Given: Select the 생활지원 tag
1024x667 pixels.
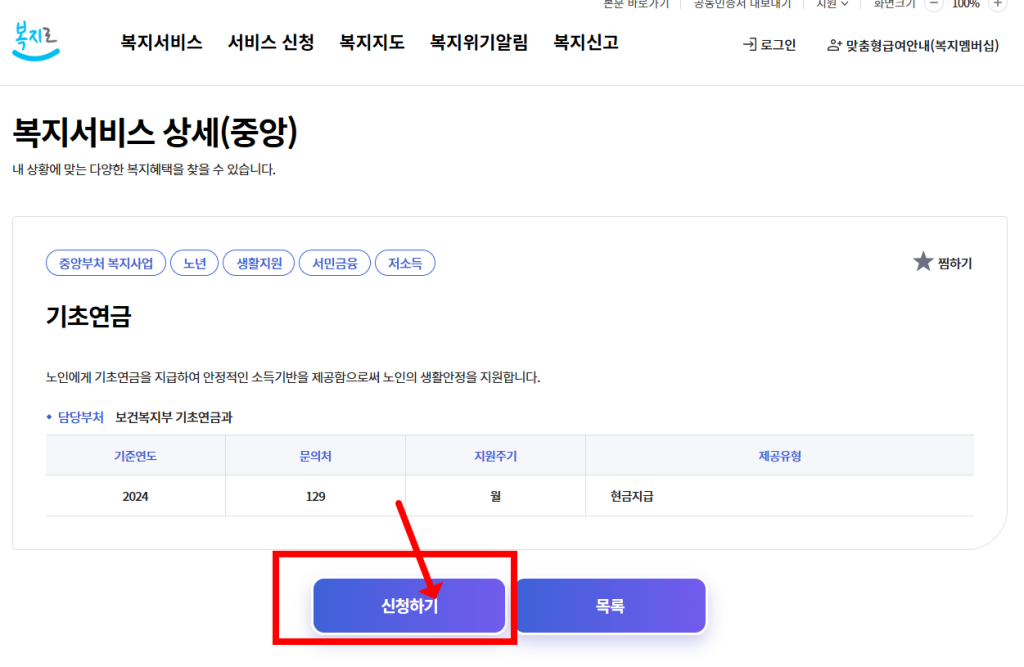Looking at the screenshot, I should click(x=258, y=264).
